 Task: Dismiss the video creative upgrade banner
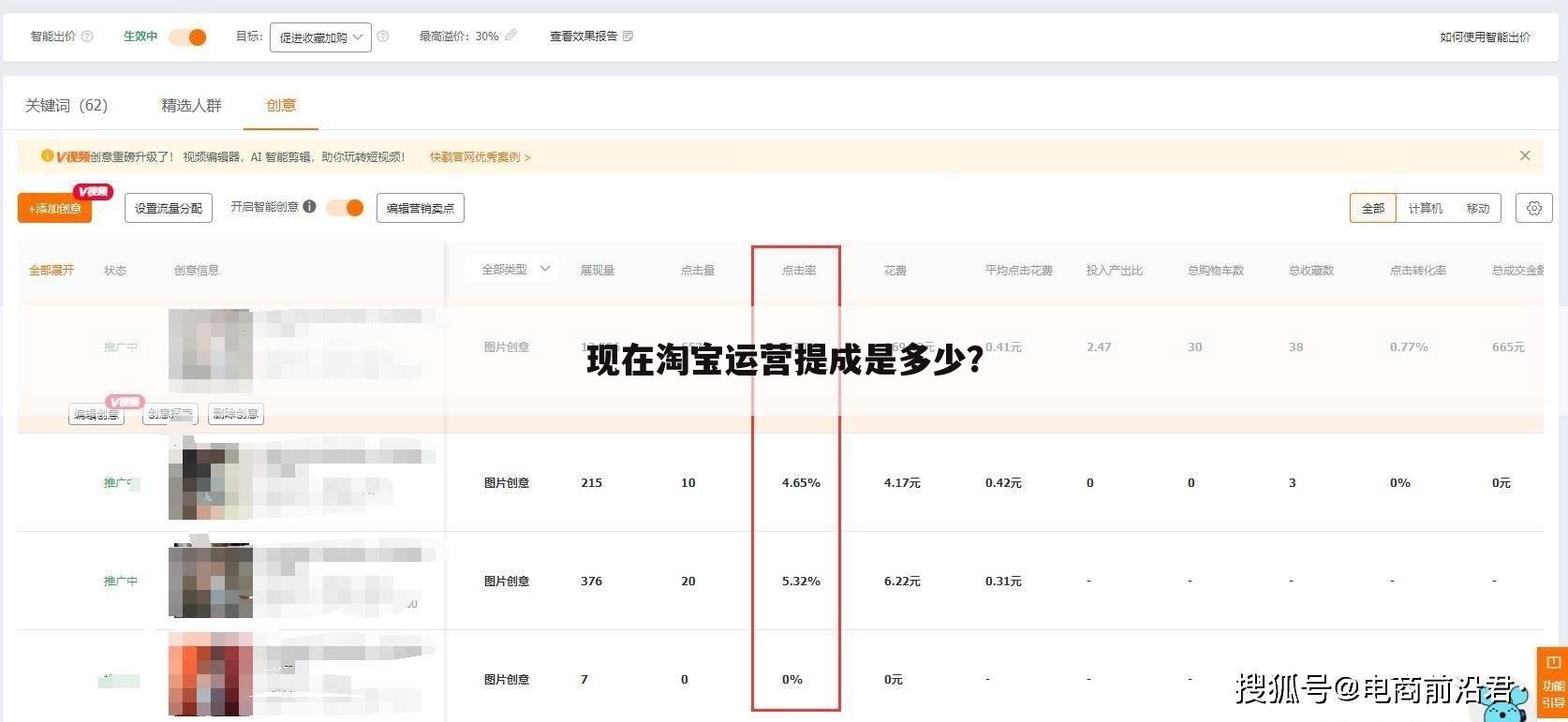(1525, 155)
